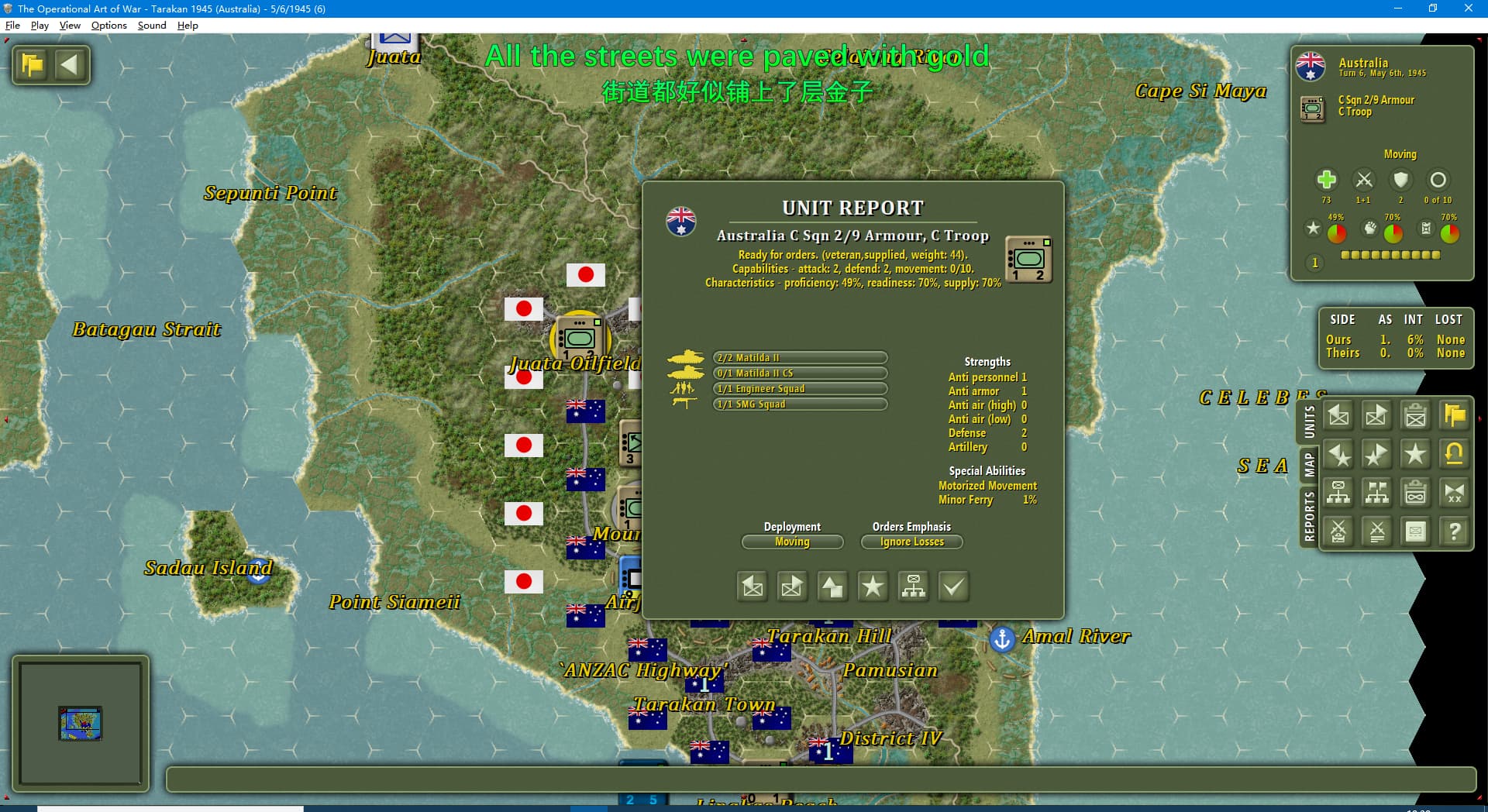Click the left arrow button top-left

point(70,64)
